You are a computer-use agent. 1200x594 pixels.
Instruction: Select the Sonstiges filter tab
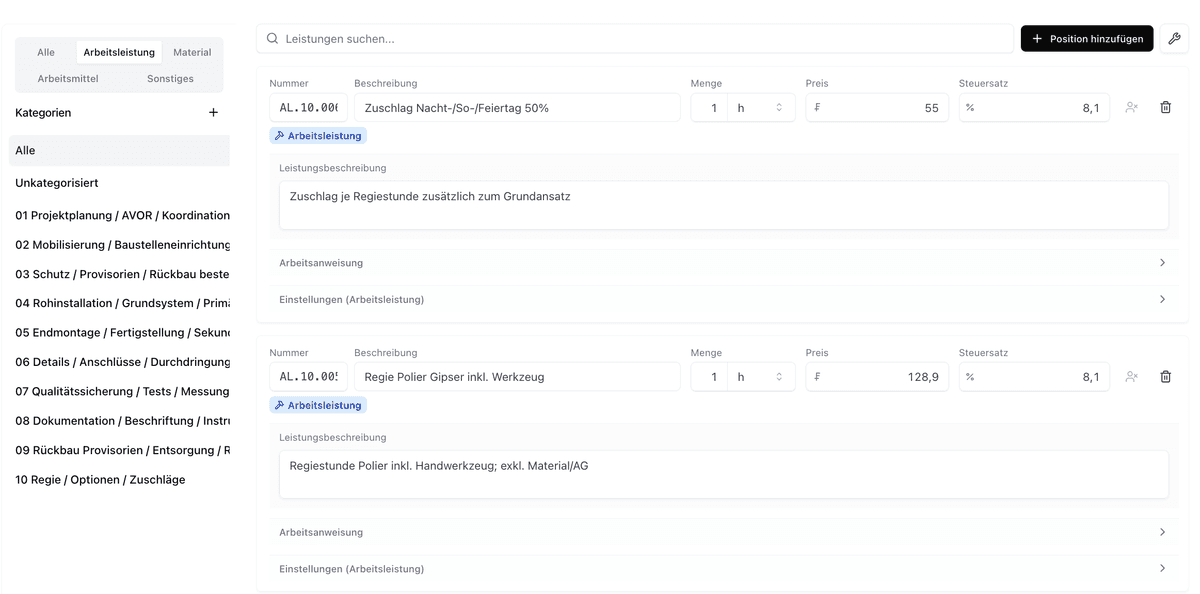pyautogui.click(x=170, y=78)
